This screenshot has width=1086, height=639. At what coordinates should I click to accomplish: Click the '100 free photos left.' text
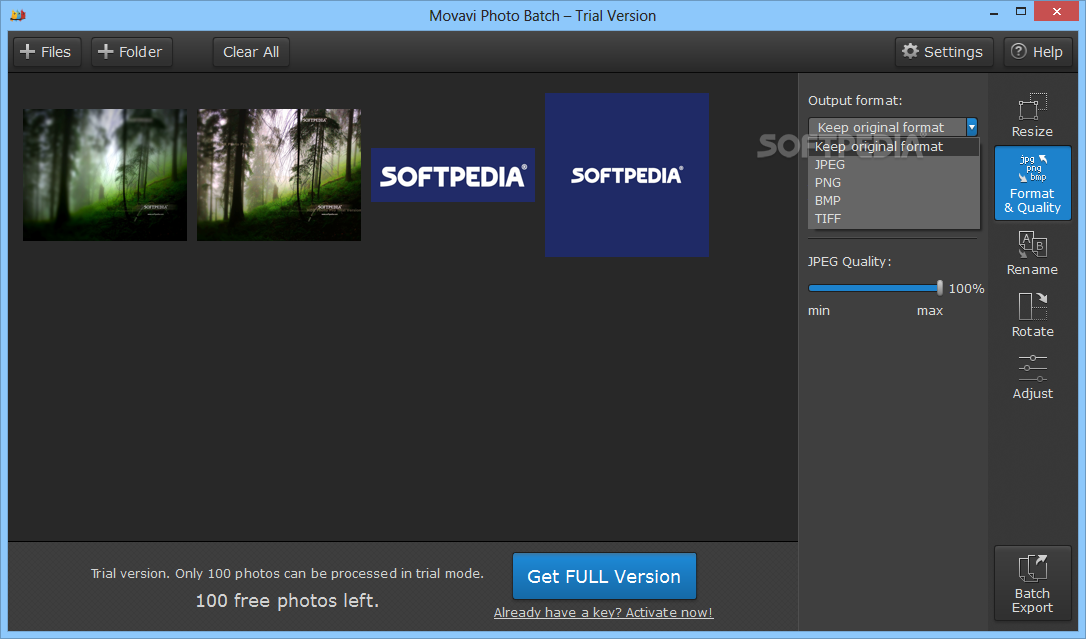[x=287, y=600]
